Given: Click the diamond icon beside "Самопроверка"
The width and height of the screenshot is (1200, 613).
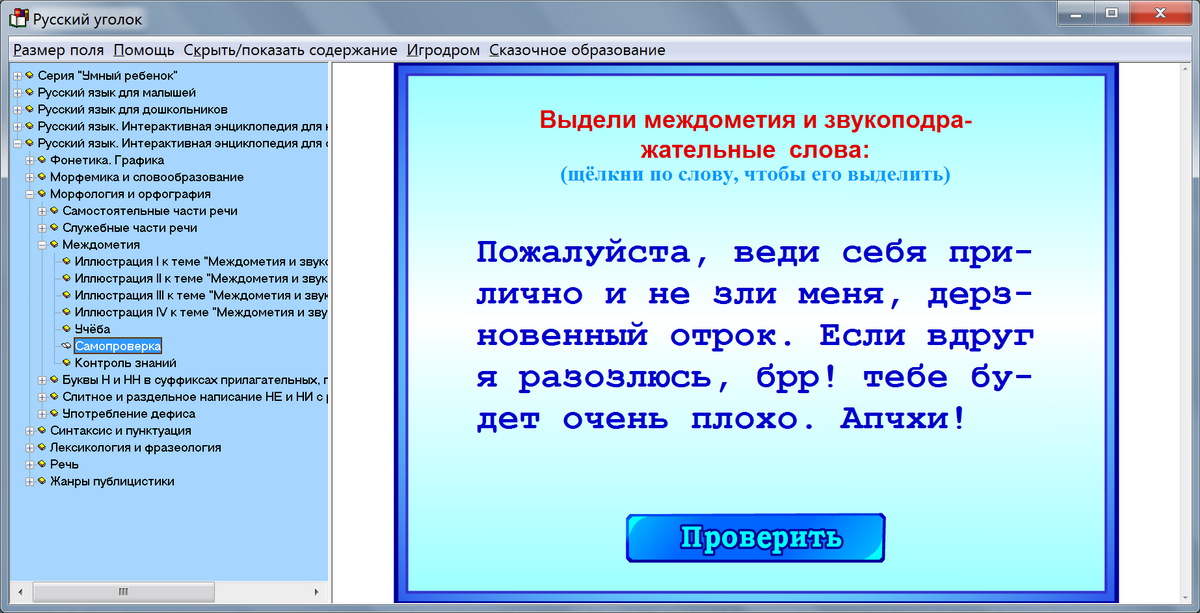Looking at the screenshot, I should tap(64, 345).
